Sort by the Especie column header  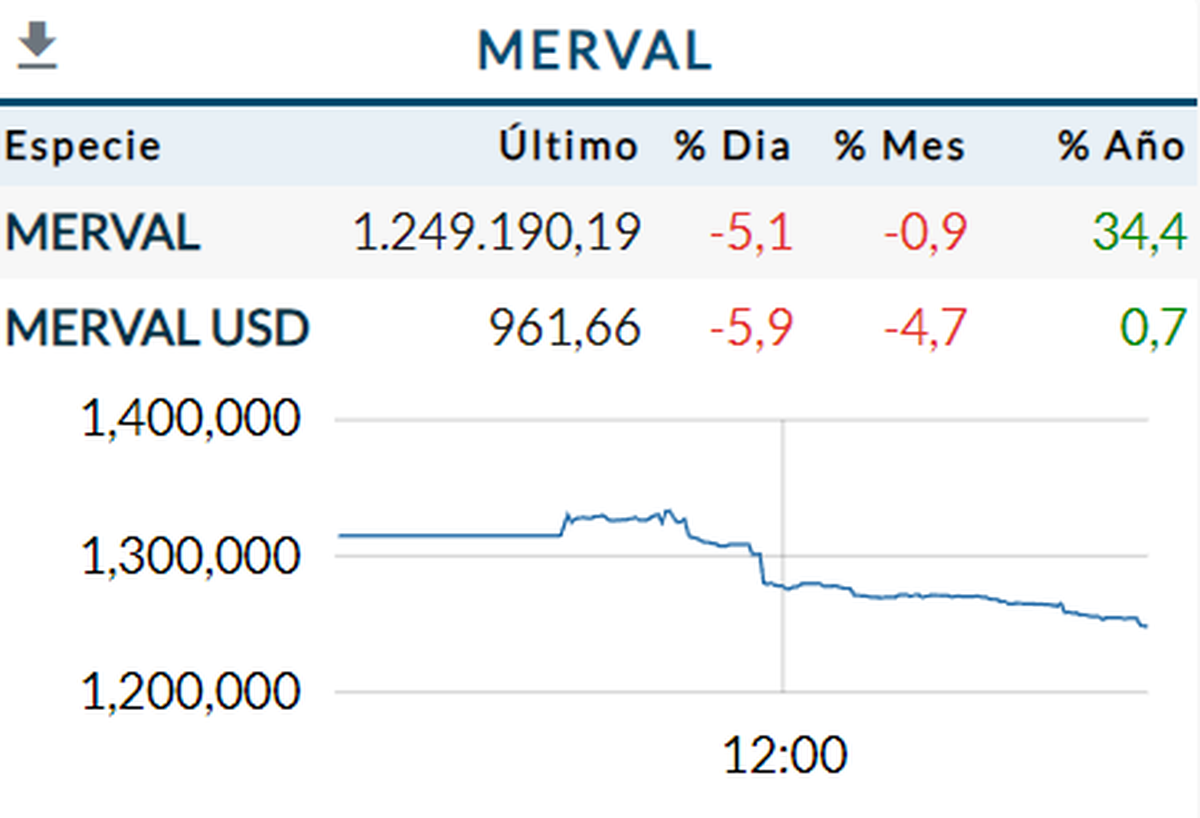pos(82,147)
